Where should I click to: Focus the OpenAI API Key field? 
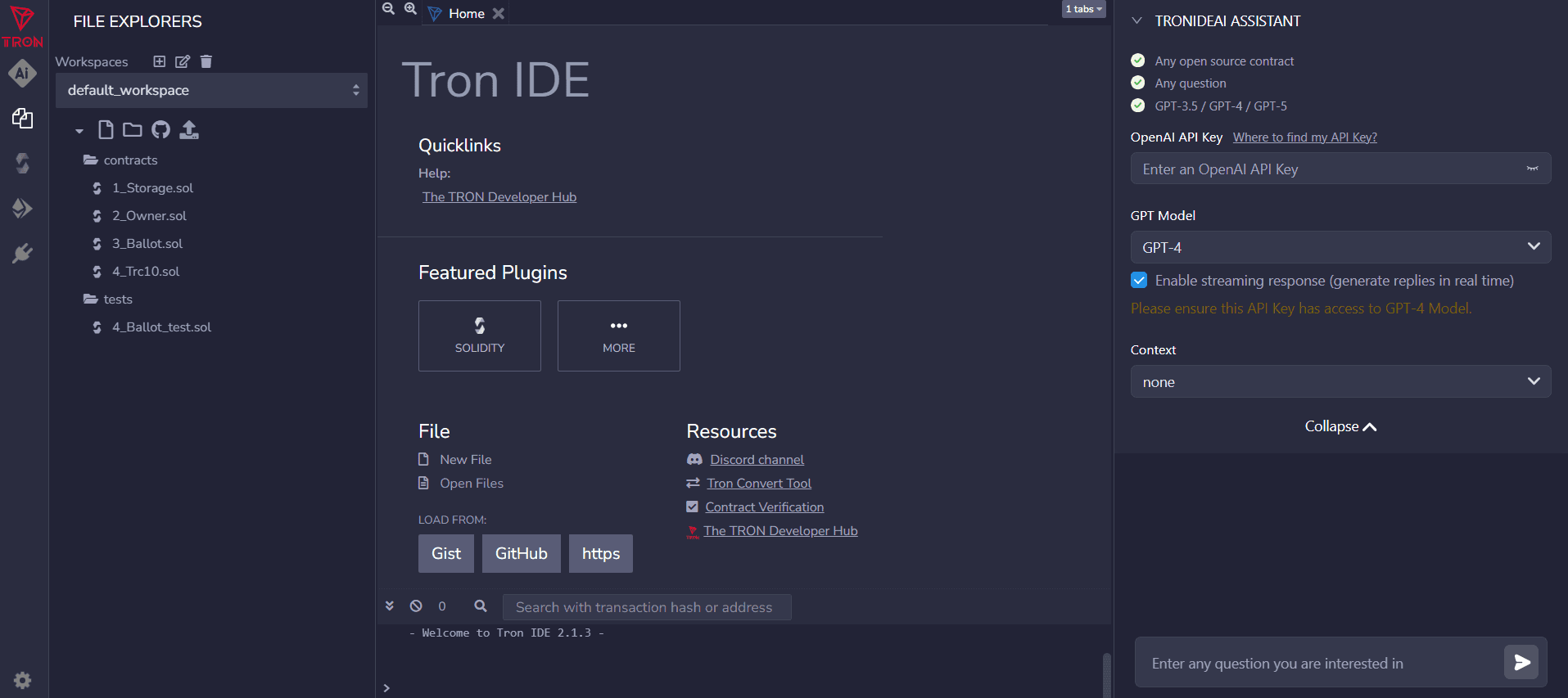pyautogui.click(x=1340, y=169)
